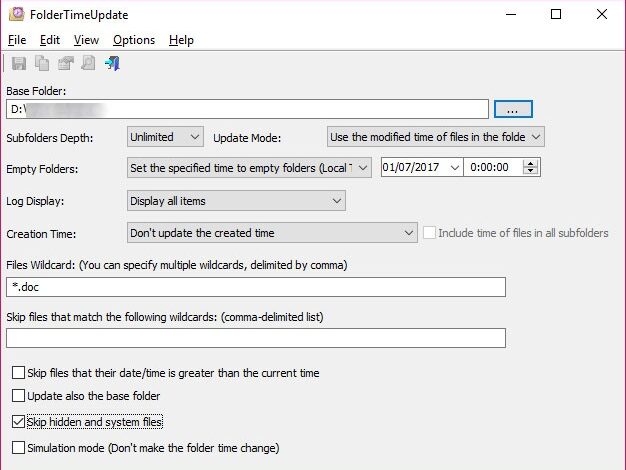Screen dimensions: 626x470
Task: Click the browse '...' button for Base Folder
Action: [513, 109]
